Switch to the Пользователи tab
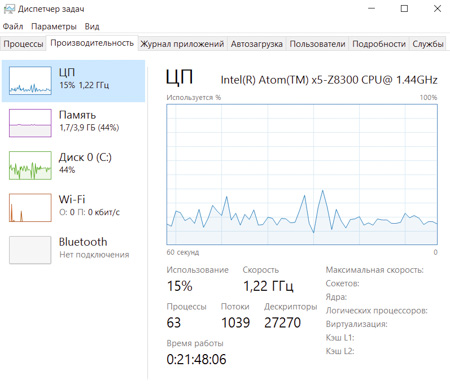Screen dimensions: 450x384 pyautogui.click(x=317, y=44)
